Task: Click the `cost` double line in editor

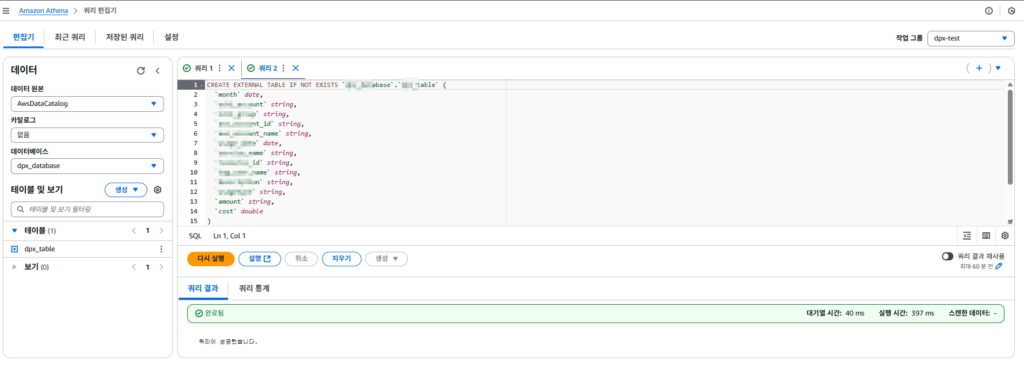Action: coord(239,212)
